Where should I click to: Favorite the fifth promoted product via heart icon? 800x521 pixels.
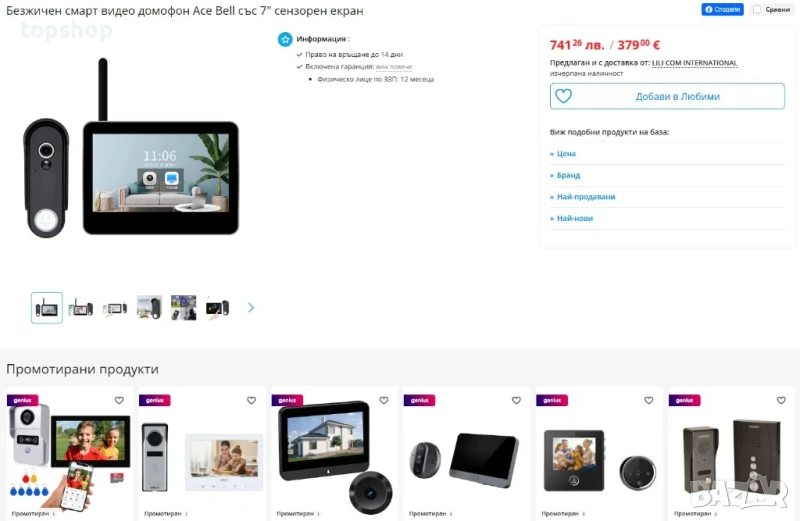tap(648, 401)
